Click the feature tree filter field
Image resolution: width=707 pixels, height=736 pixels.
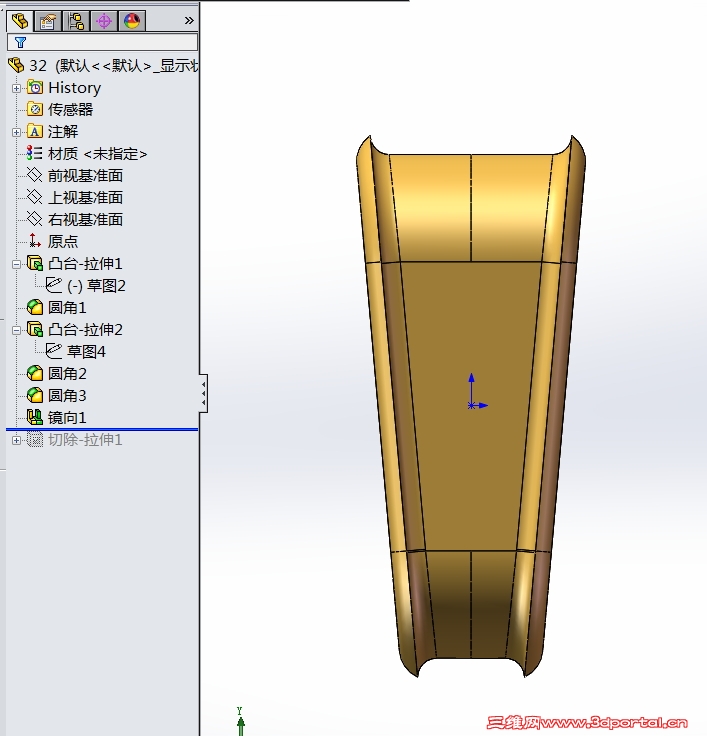(x=102, y=42)
